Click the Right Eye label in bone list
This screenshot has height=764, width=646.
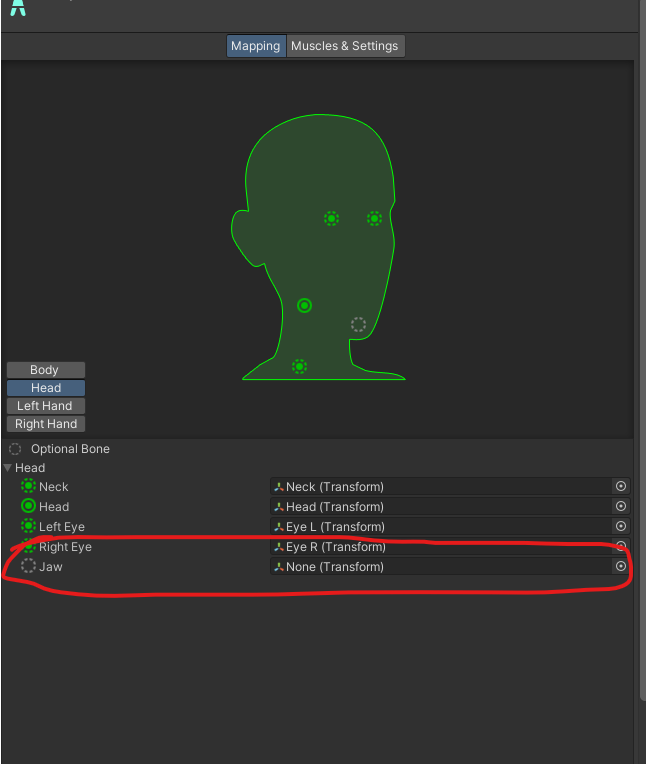(x=65, y=547)
